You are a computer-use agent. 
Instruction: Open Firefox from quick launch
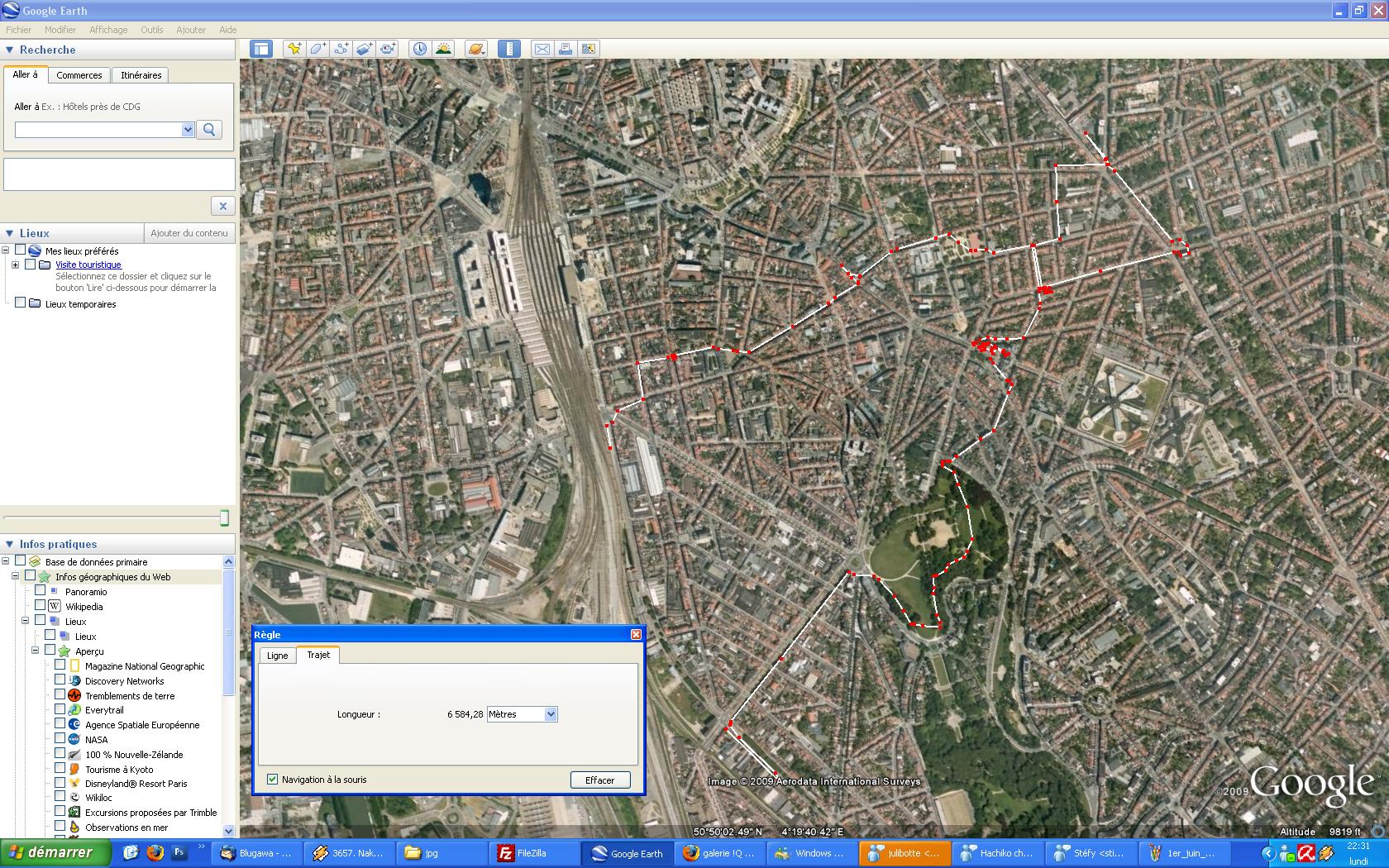[x=155, y=852]
